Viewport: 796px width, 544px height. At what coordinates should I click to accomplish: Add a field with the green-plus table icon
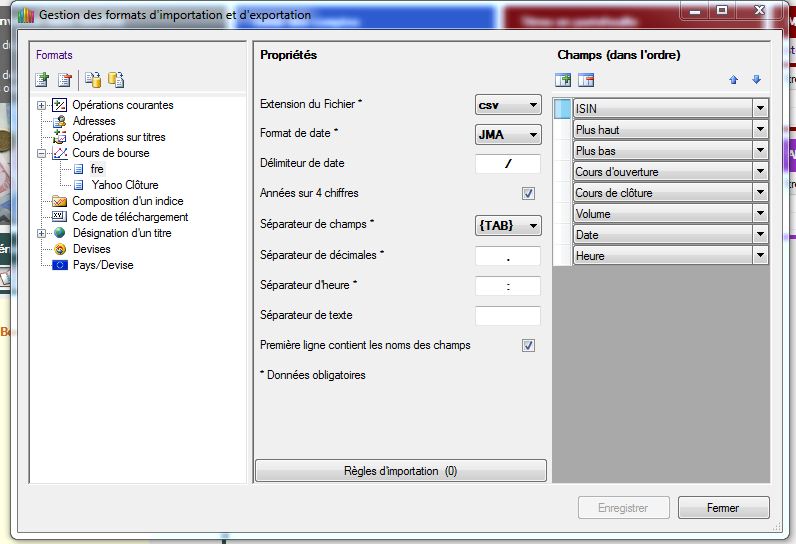pos(563,80)
